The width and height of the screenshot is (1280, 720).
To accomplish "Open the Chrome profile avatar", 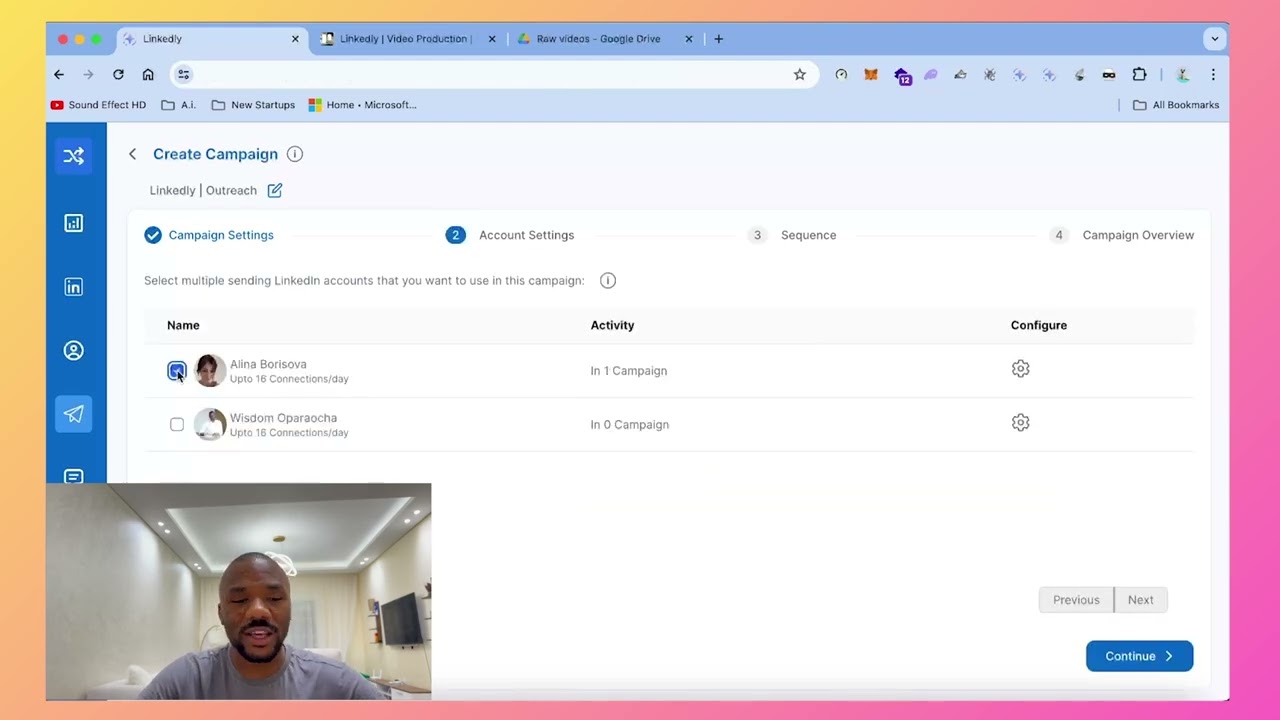I will (1182, 75).
